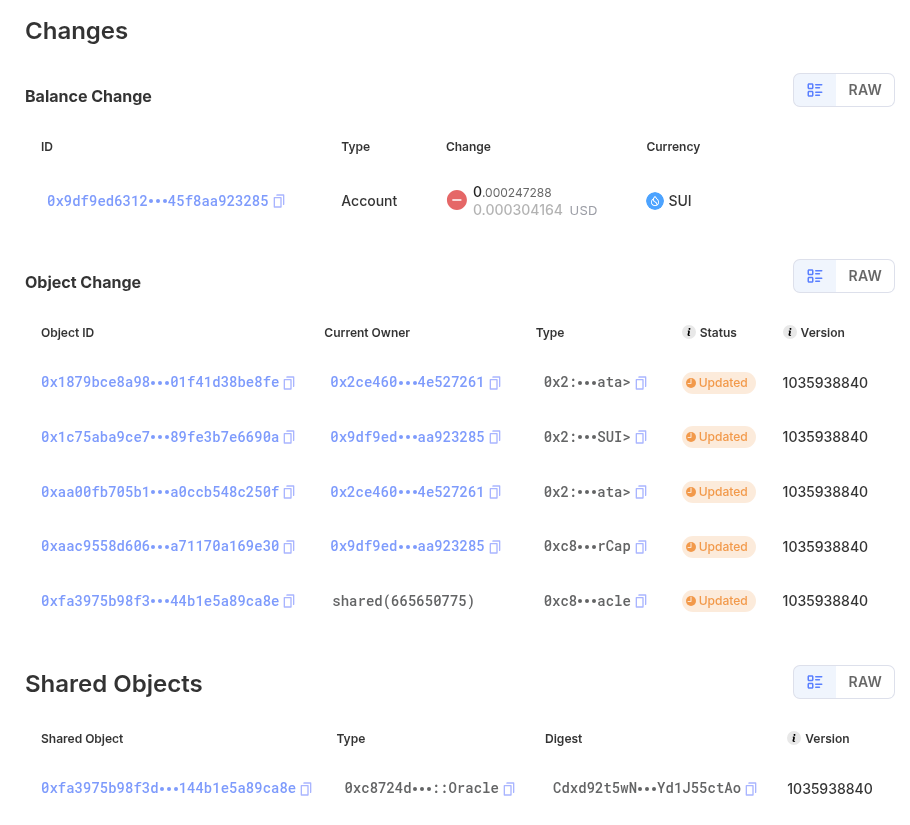The height and width of the screenshot is (825, 910).
Task: Click the Account type cell in Balance Change
Action: [x=369, y=201]
